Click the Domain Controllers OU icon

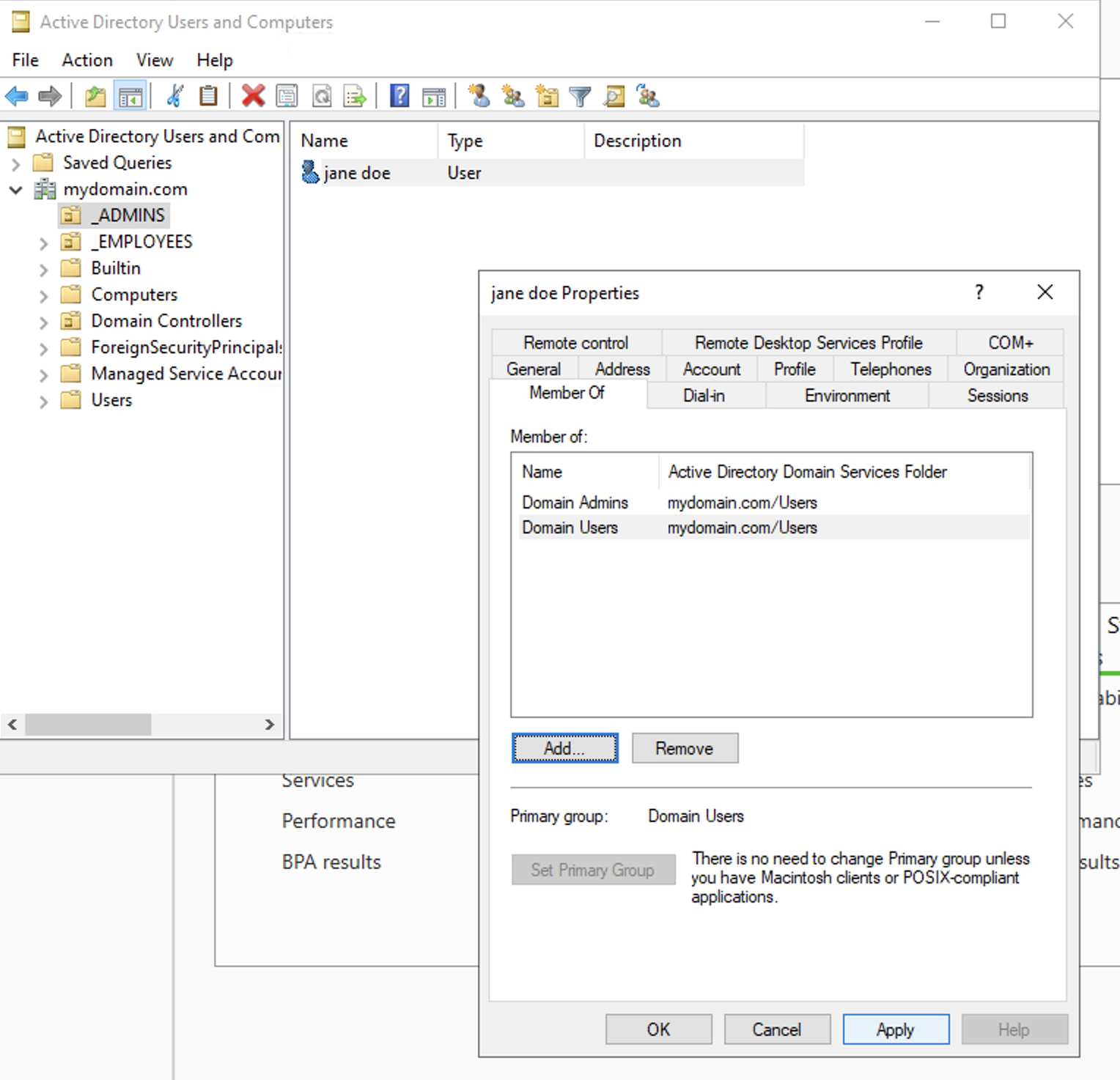pos(71,321)
